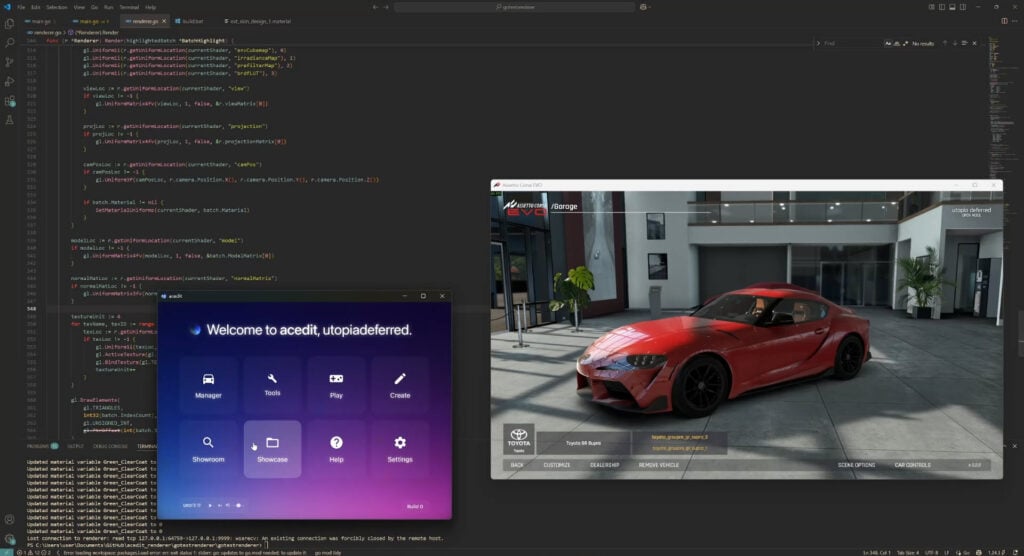1024x556 pixels.
Task: Split the VS Code editor to the right
Action: (x=1004, y=21)
